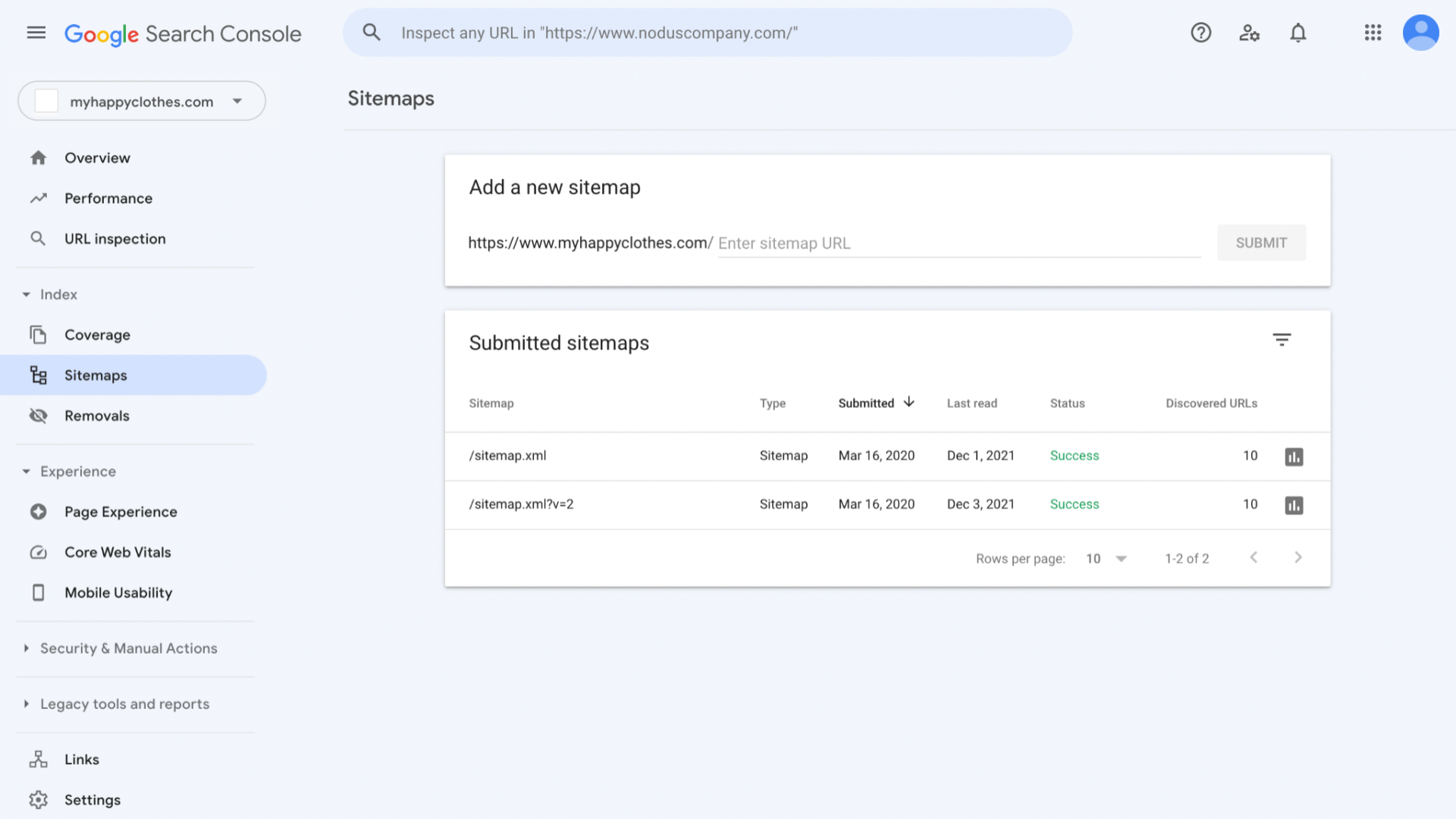Open the Help icon
Image resolution: width=1456 pixels, height=819 pixels.
point(1200,33)
